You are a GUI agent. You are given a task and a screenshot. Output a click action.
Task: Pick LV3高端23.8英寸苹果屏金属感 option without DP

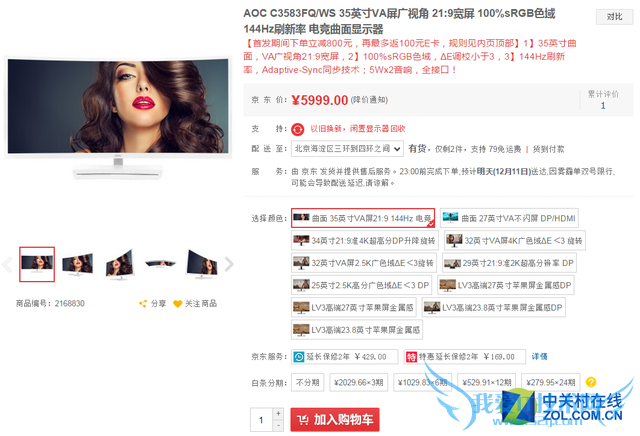(357, 330)
